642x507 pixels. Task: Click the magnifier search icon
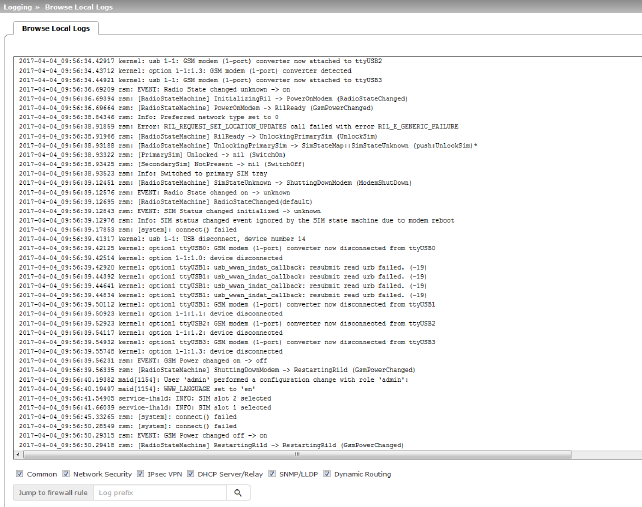pos(238,493)
